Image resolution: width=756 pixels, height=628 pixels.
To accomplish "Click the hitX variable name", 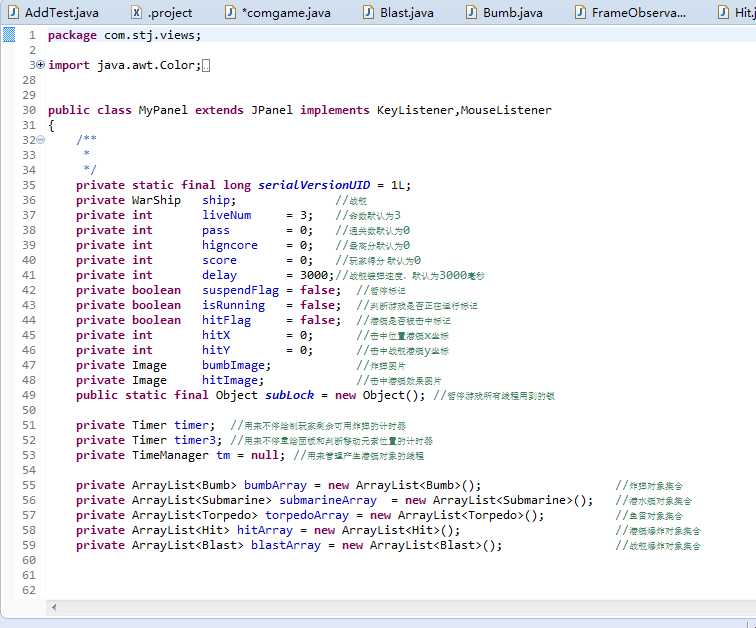I will point(216,335).
